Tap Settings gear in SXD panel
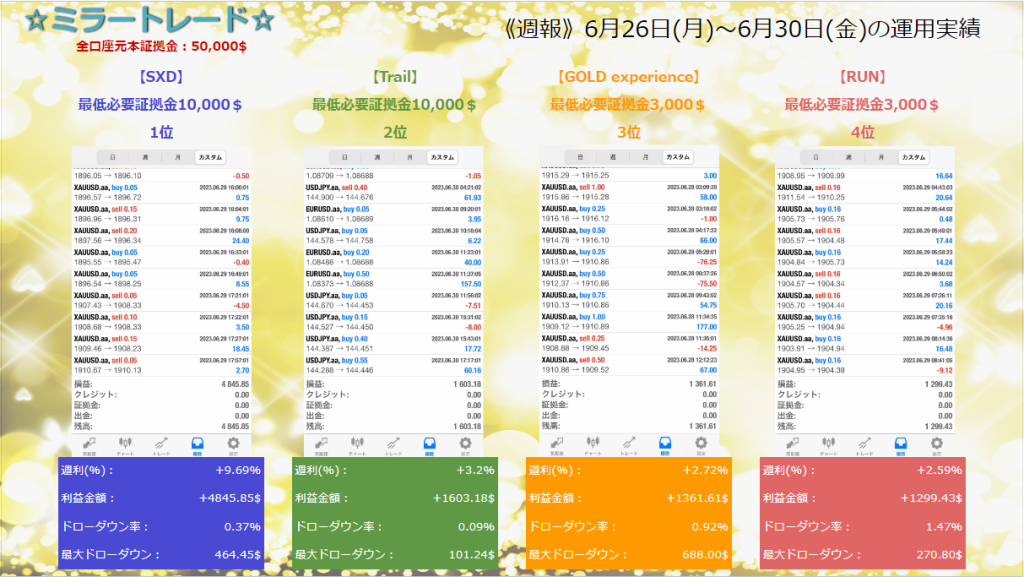 coord(234,442)
